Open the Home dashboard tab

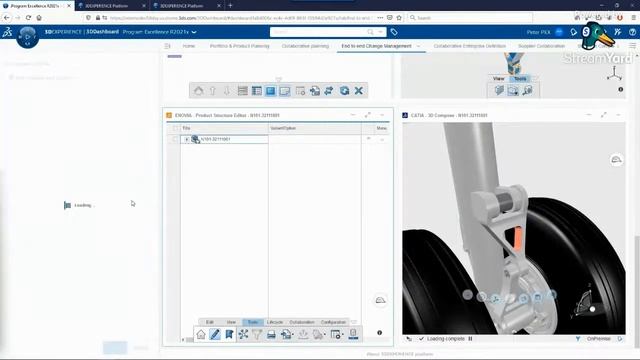(189, 46)
